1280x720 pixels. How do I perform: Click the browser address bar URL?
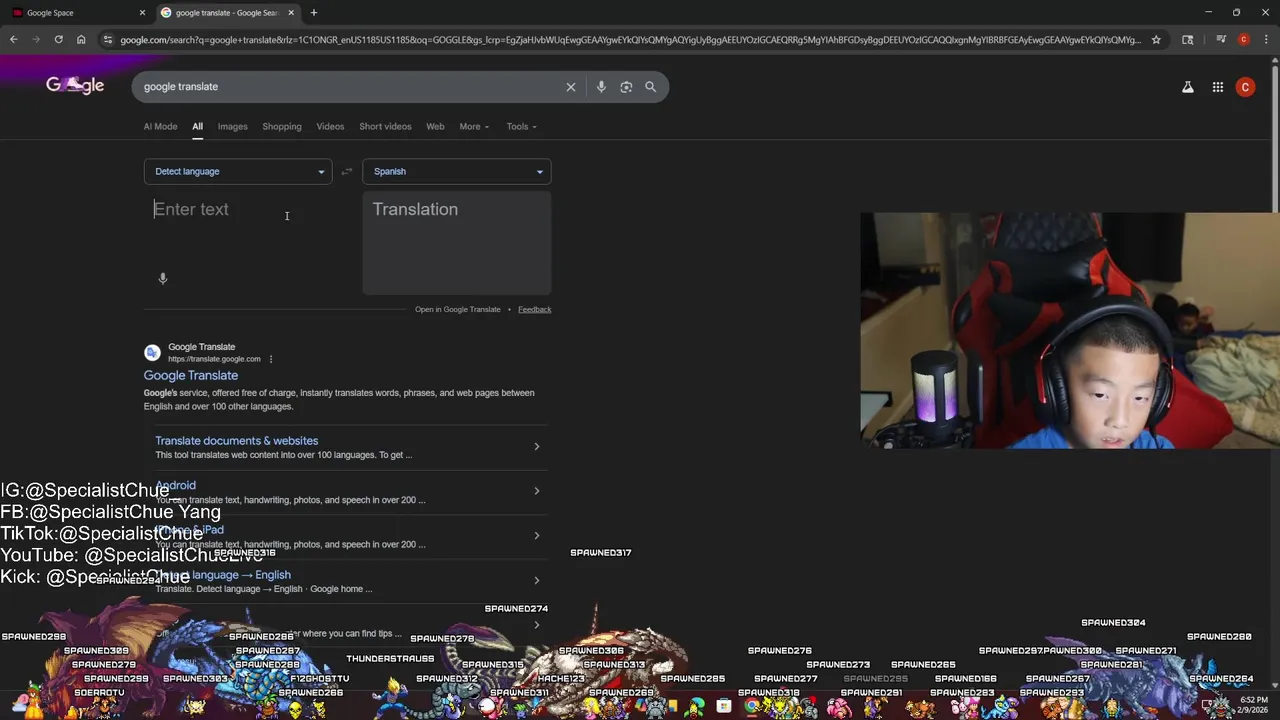(630, 40)
